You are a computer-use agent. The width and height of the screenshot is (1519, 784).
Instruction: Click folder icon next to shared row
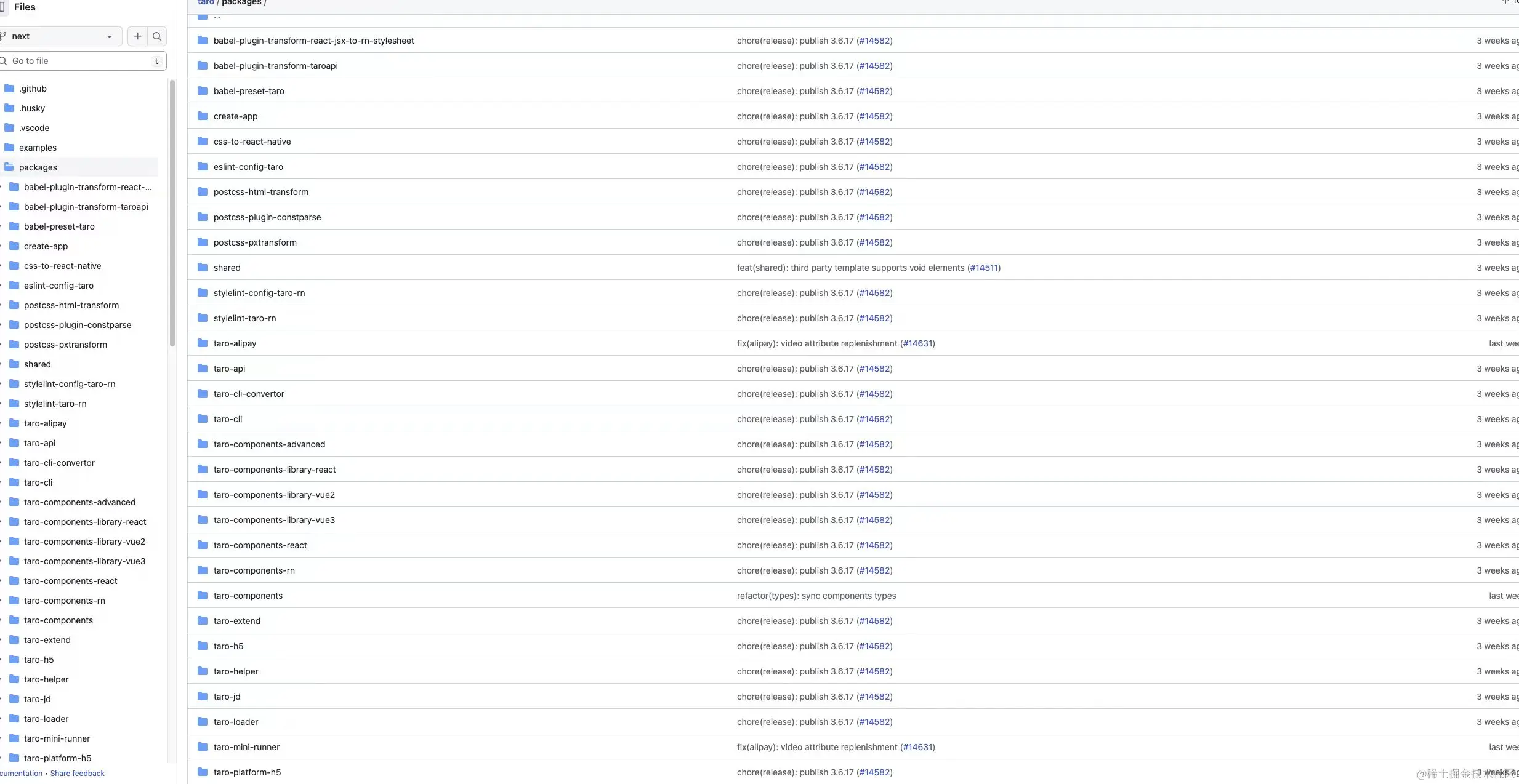(x=203, y=268)
